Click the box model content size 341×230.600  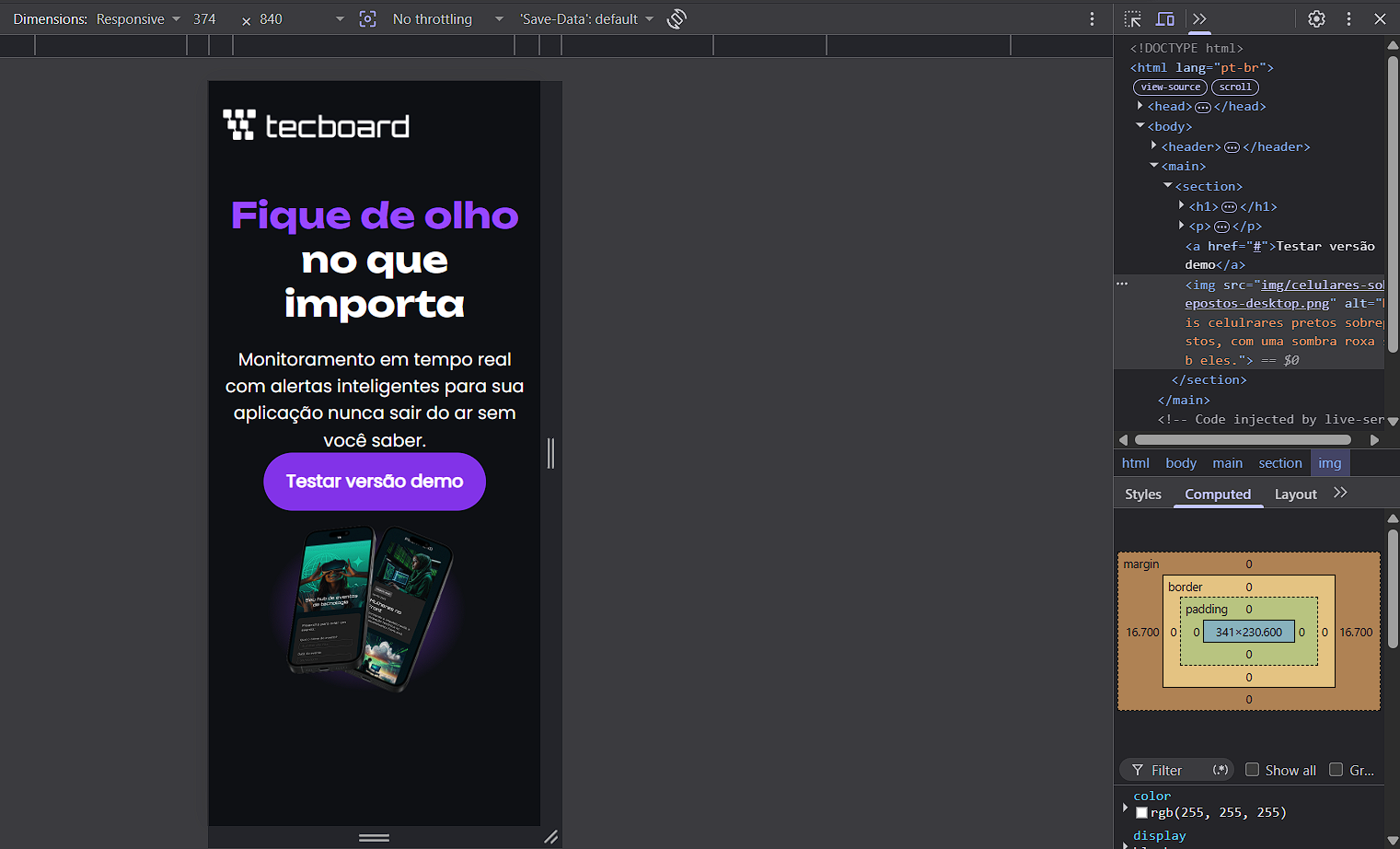coord(1248,632)
